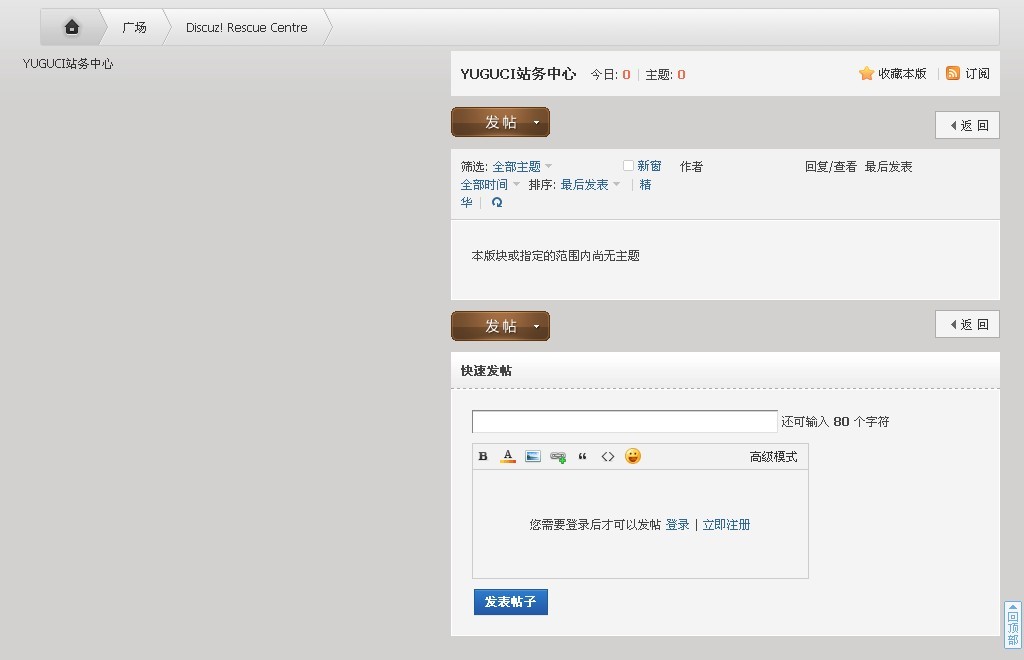Open the smiley emoticon picker
Image resolution: width=1024 pixels, height=660 pixels.
(x=632, y=456)
